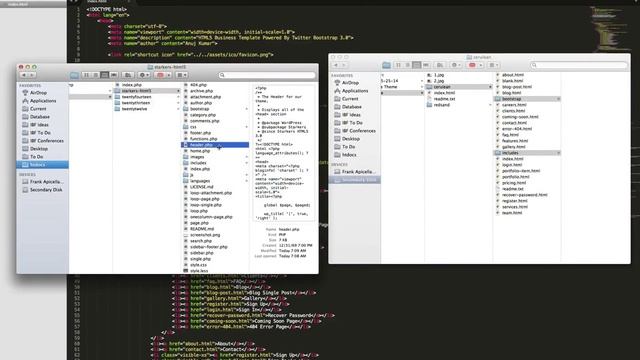The height and width of the screenshot is (360, 640).
Task: Switch cerulean window to column view
Action: tap(417, 65)
